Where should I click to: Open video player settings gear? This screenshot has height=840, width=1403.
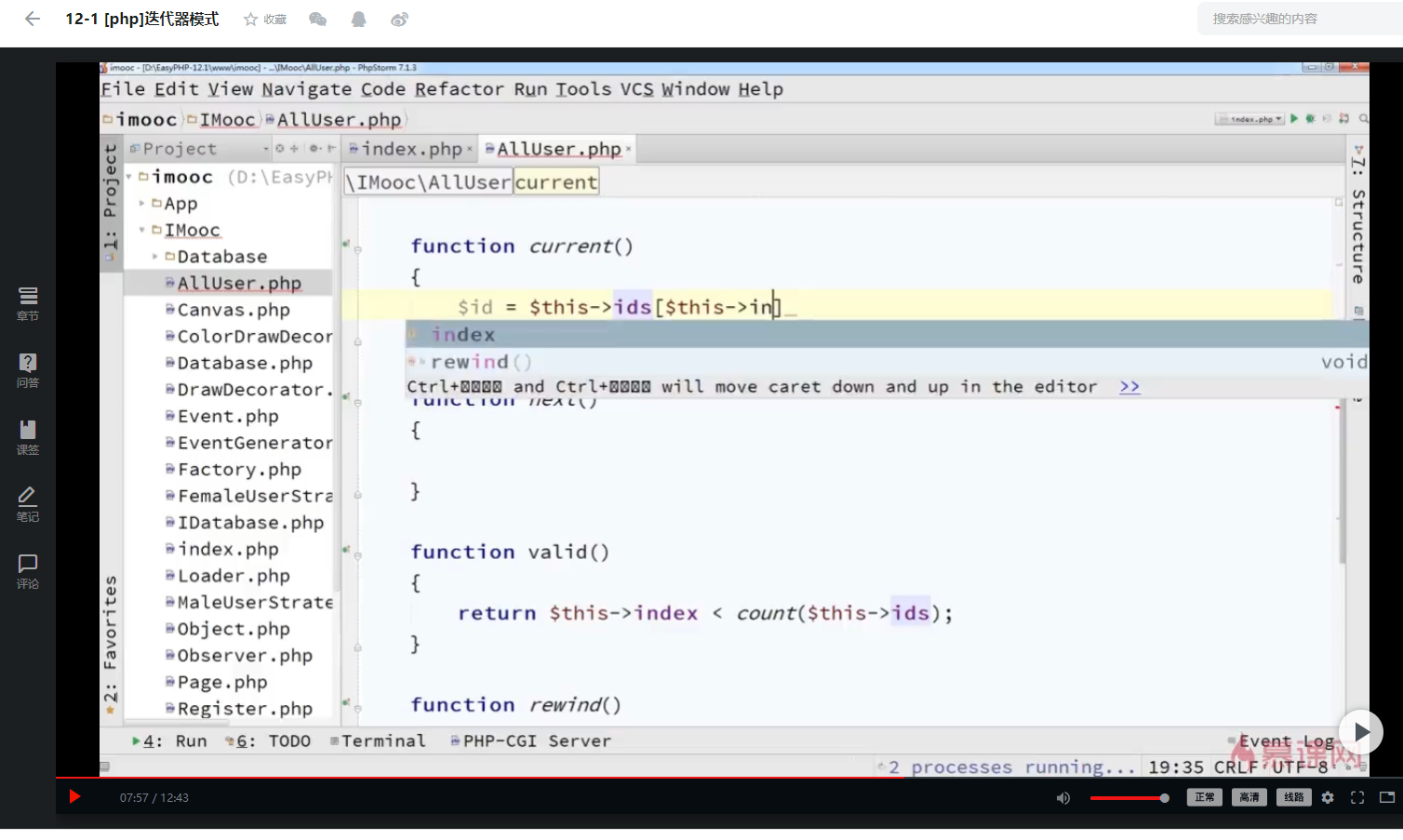(1328, 797)
